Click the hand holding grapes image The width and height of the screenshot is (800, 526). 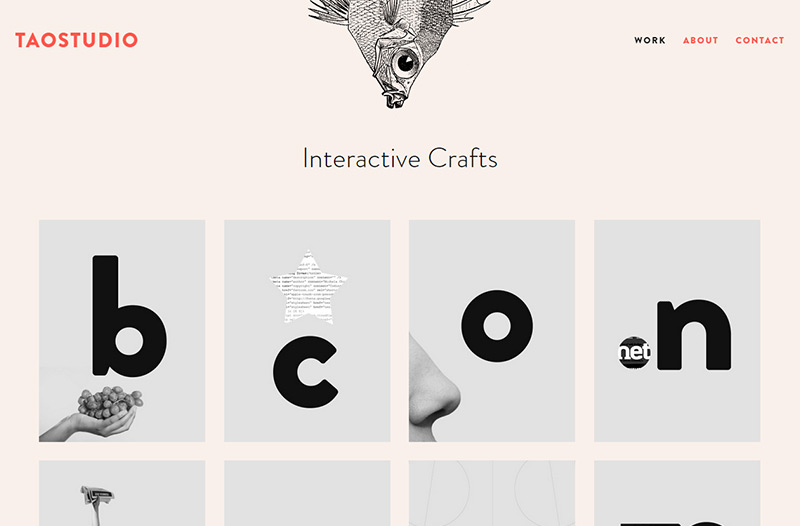point(92,413)
